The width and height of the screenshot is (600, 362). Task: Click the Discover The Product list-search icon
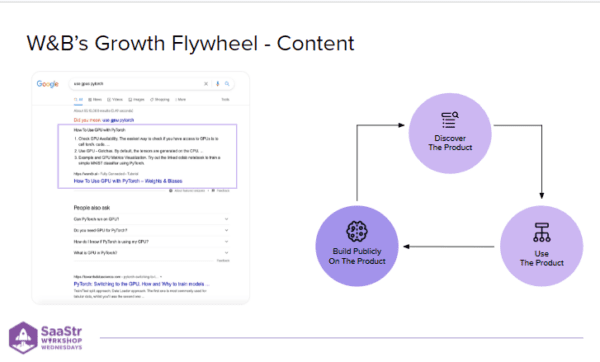click(450, 119)
